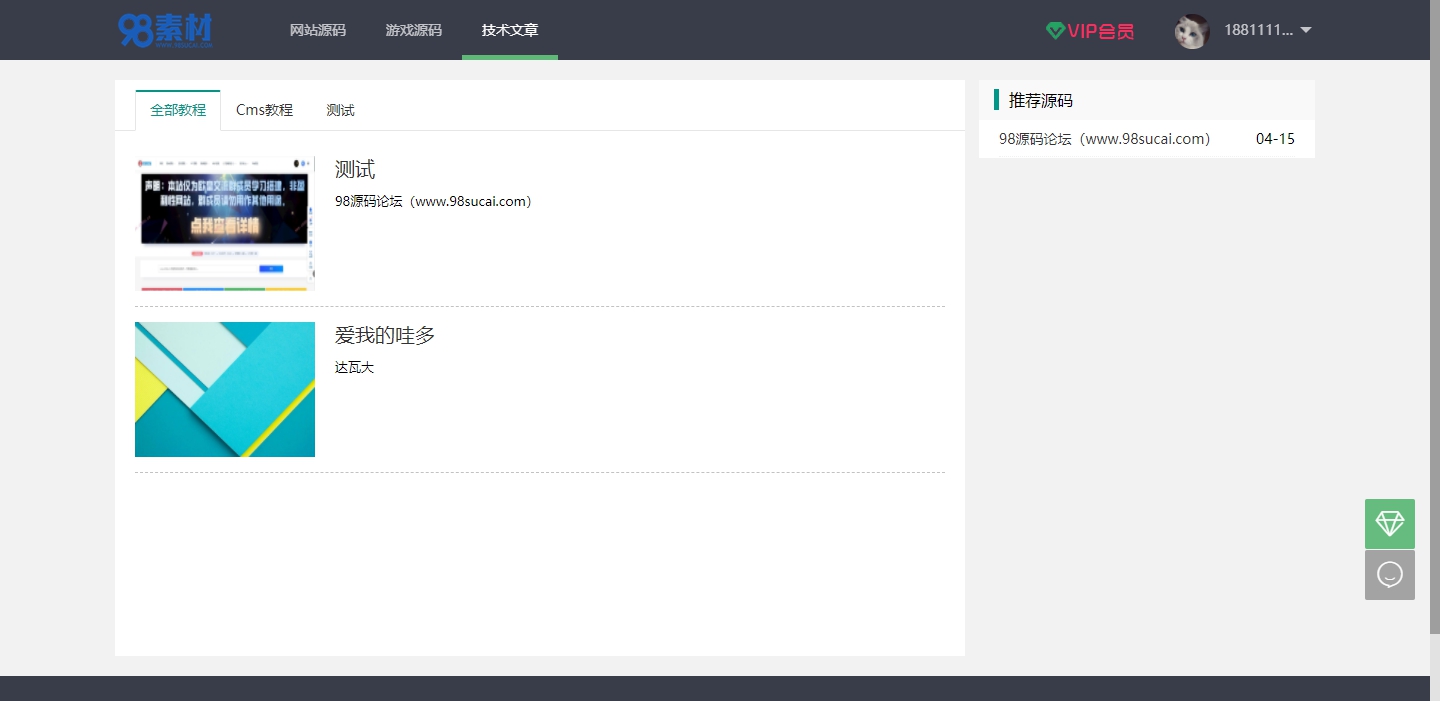Screen dimensions: 1440x701
Task: Click the blue geometric thumbnail of 爱我的哇多
Action: pos(224,389)
